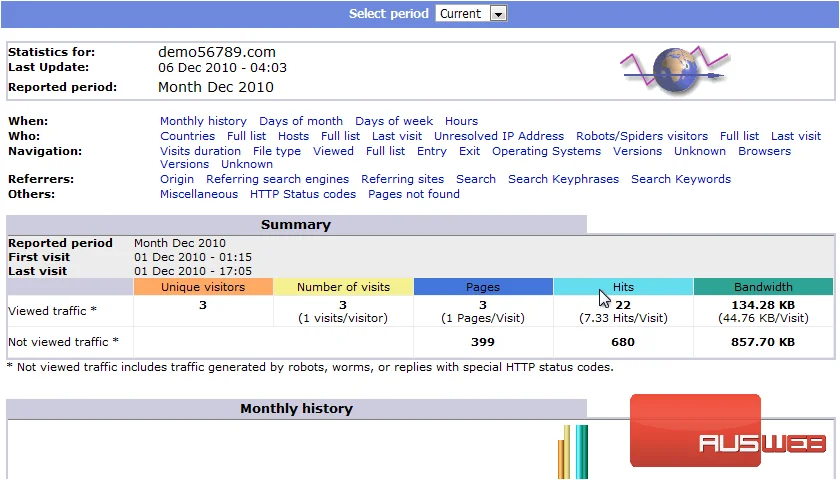The height and width of the screenshot is (480, 840).
Task: Click the Pages column header
Action: (x=483, y=287)
